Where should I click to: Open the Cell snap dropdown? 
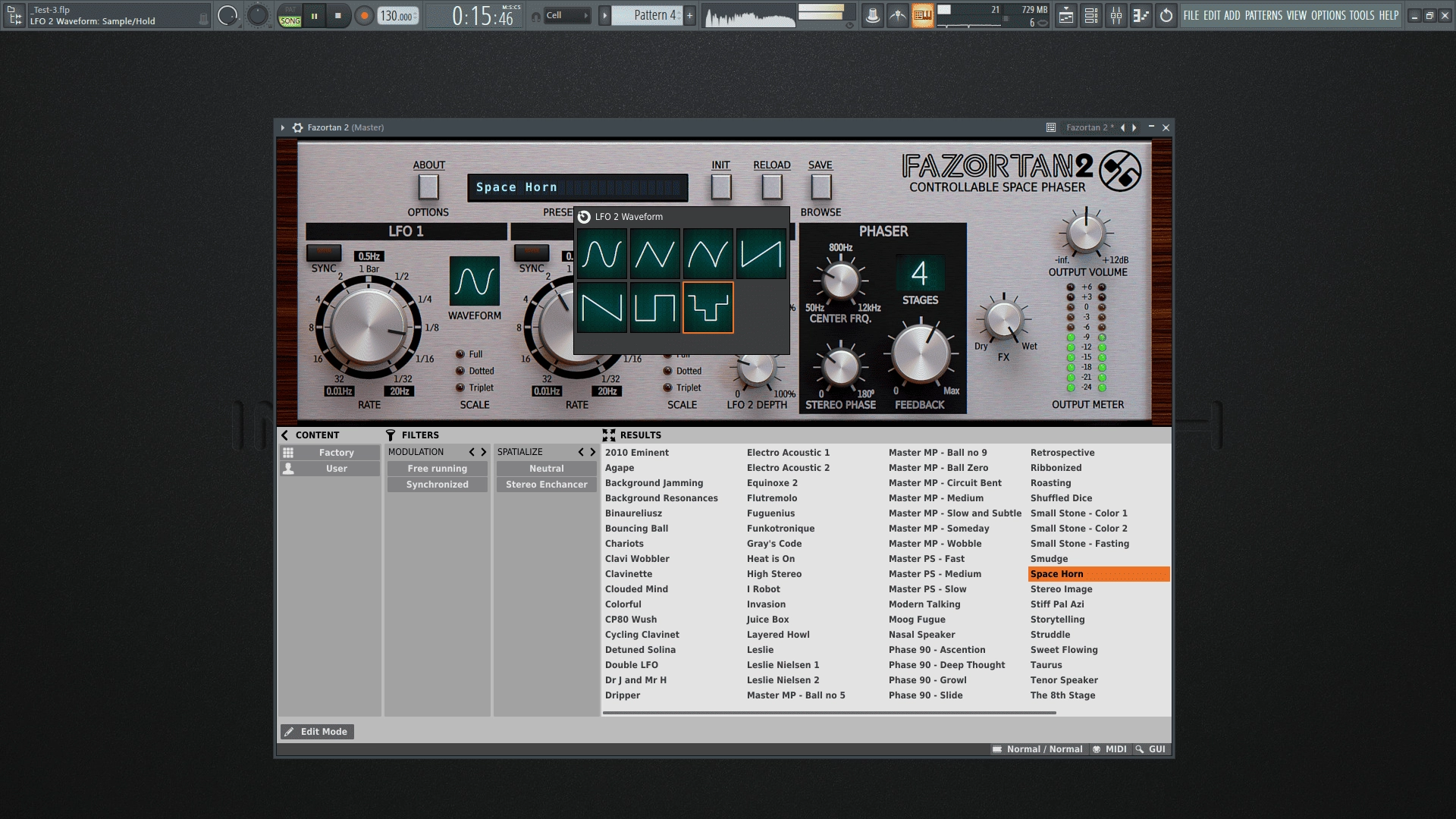click(568, 15)
